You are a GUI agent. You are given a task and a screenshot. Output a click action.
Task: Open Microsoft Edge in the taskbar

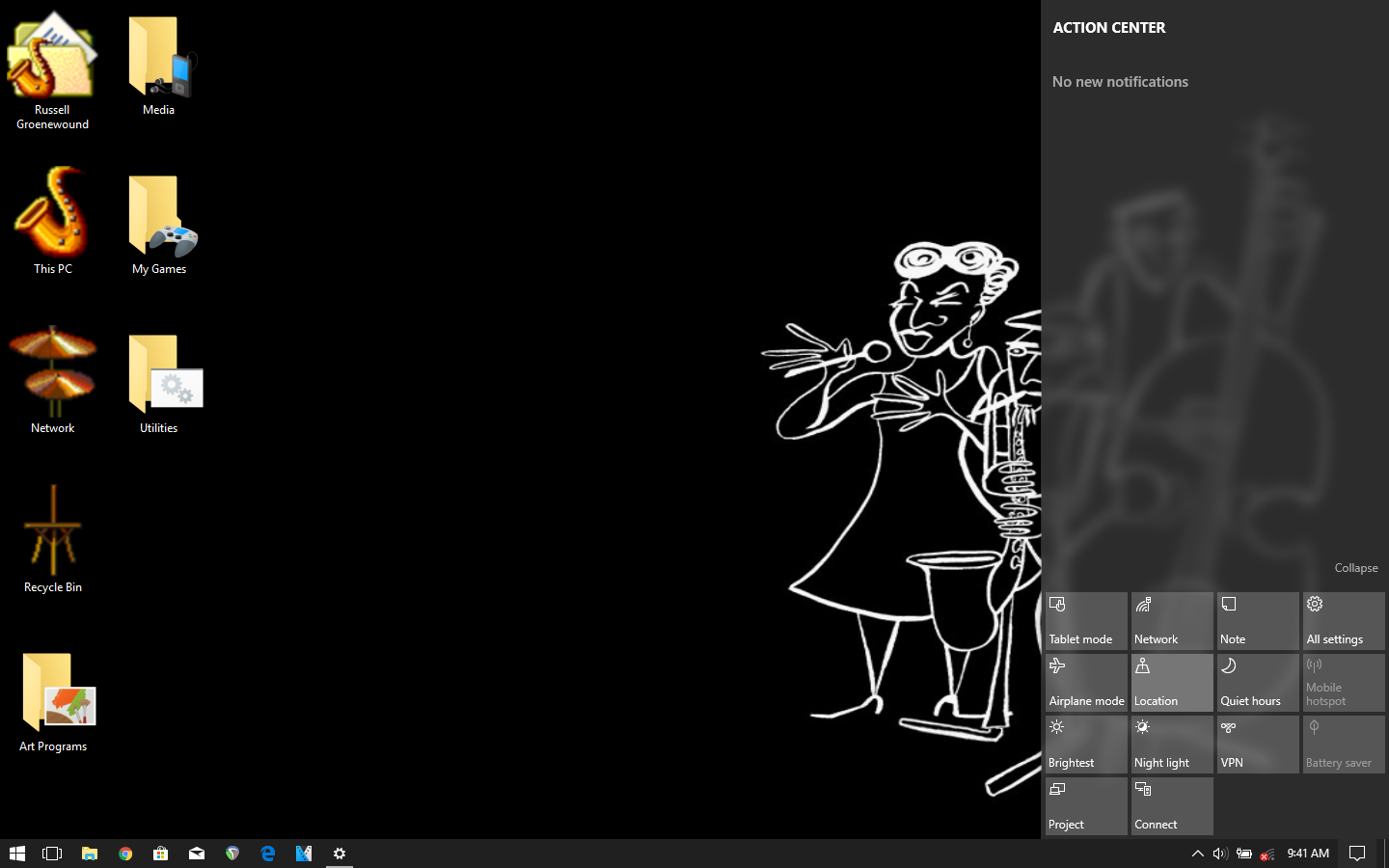pyautogui.click(x=268, y=854)
